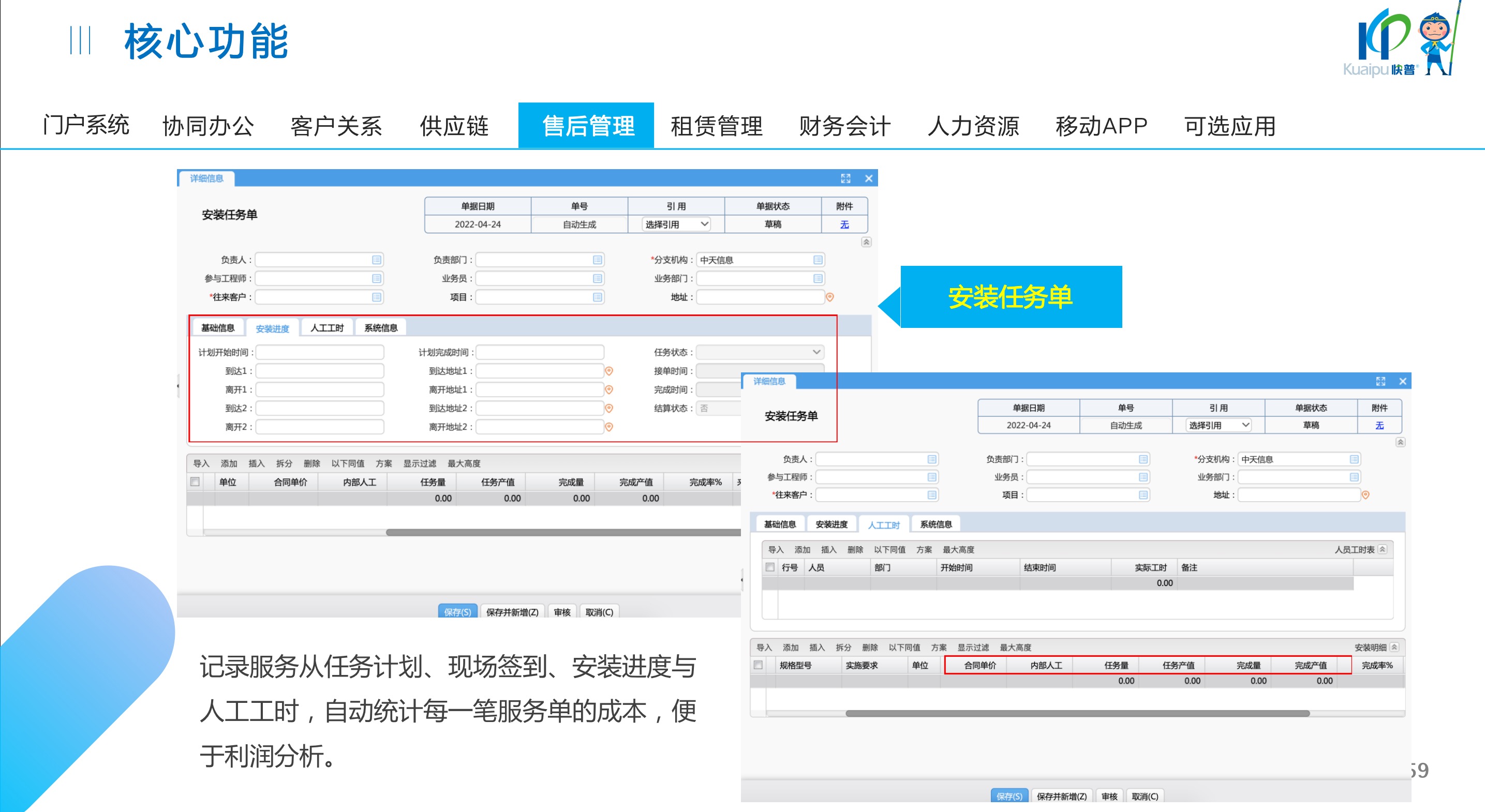Collapse the 人员工时表 section

coord(1383,549)
